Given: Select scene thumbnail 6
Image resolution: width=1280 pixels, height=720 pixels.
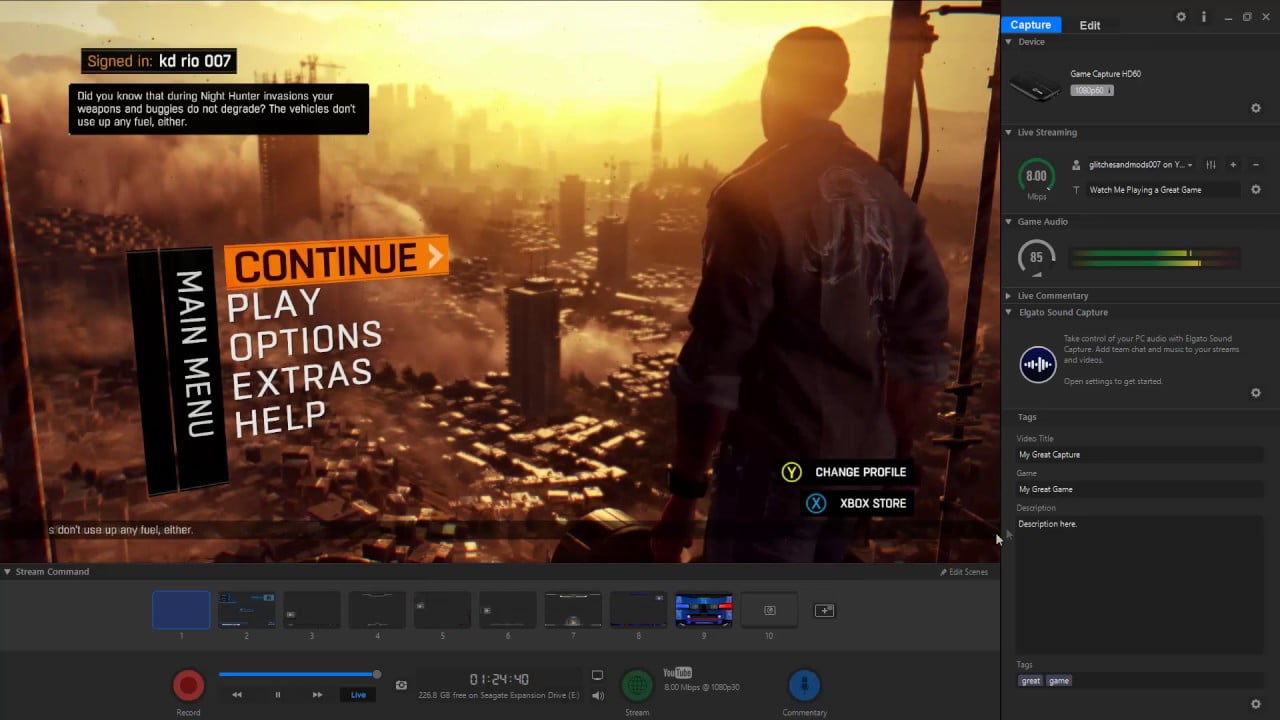Looking at the screenshot, I should pos(508,609).
